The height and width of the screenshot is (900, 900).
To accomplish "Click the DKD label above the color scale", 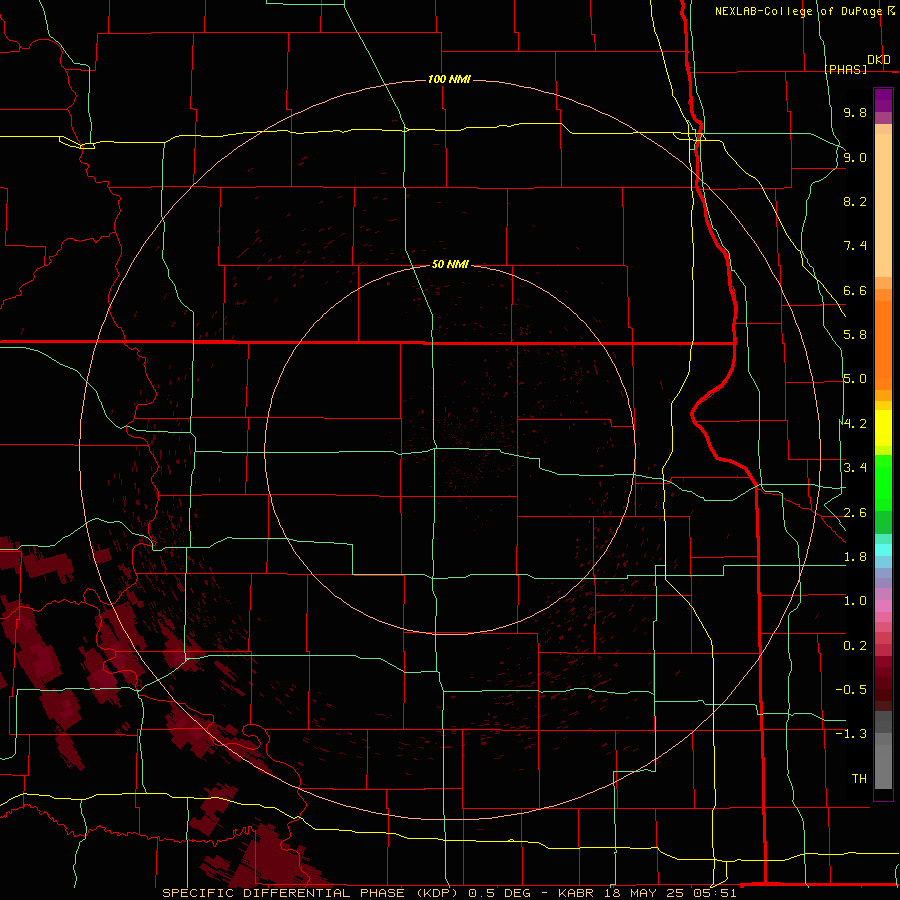I will point(879,59).
